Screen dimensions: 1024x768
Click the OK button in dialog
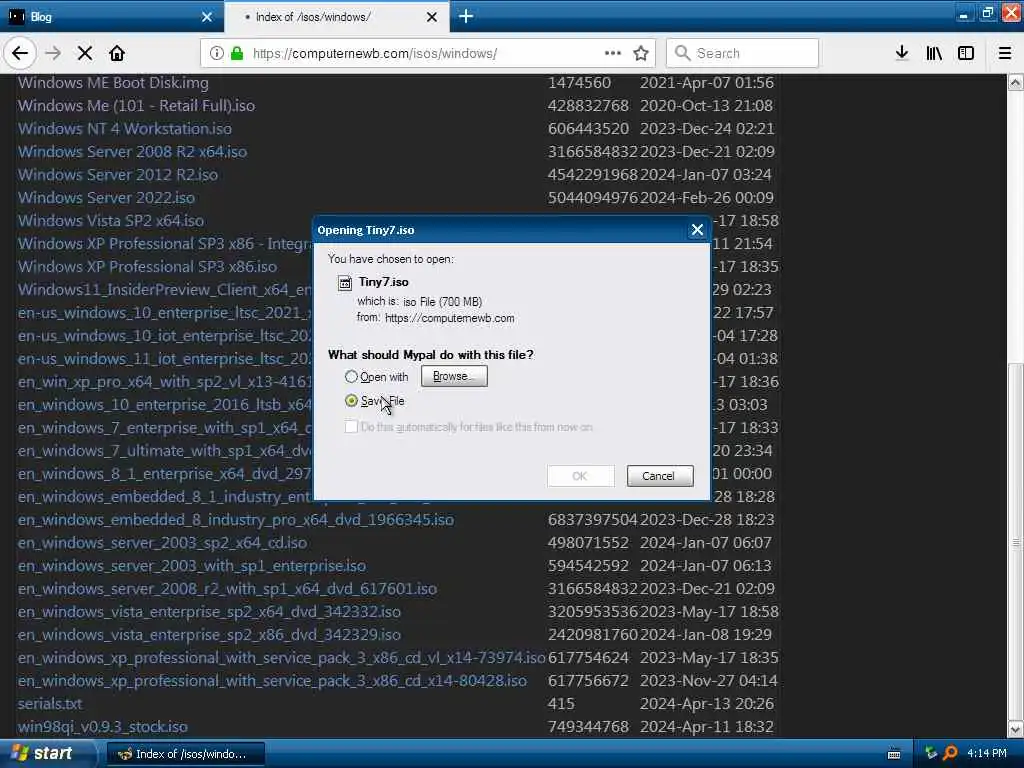[x=580, y=476]
